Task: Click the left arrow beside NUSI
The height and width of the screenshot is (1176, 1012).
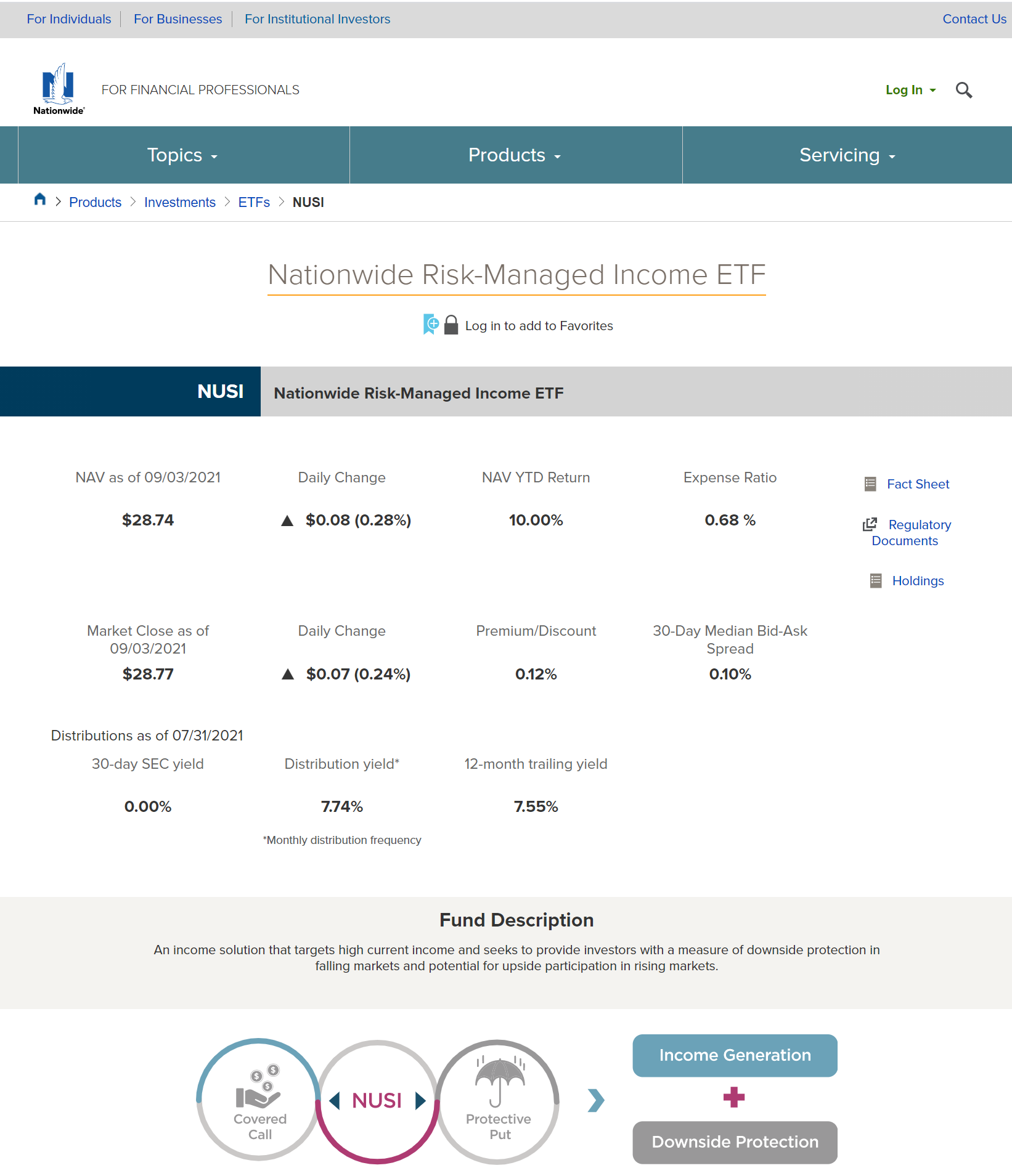Action: click(335, 1100)
